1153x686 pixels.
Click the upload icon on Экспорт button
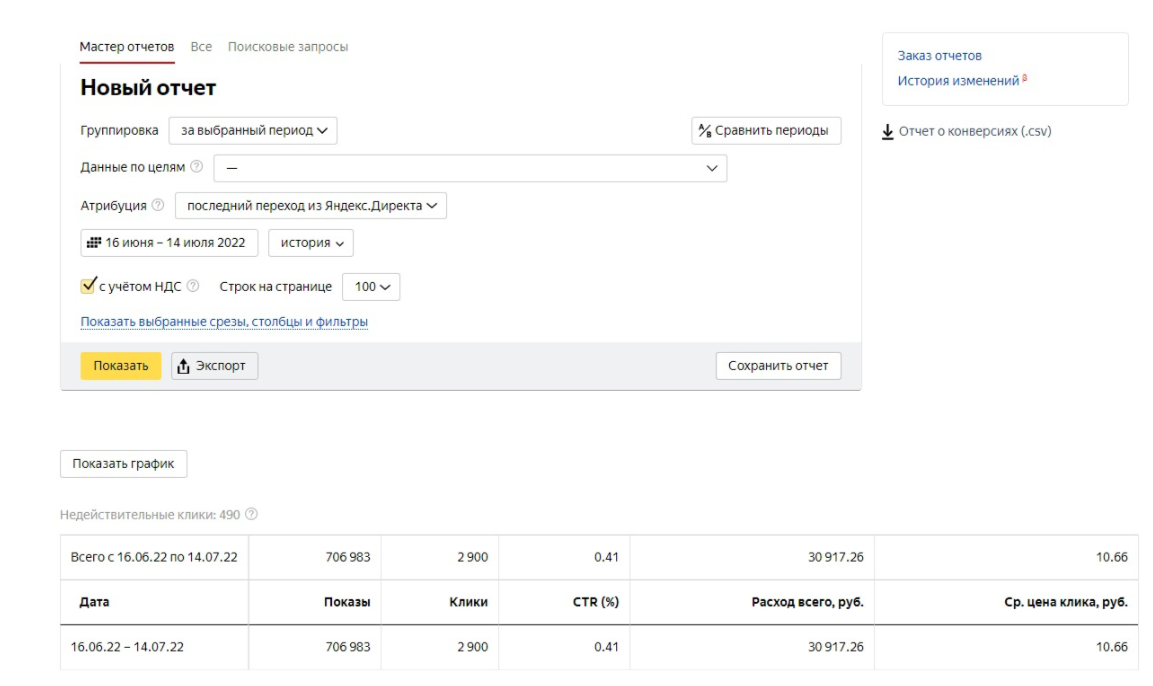coord(183,366)
